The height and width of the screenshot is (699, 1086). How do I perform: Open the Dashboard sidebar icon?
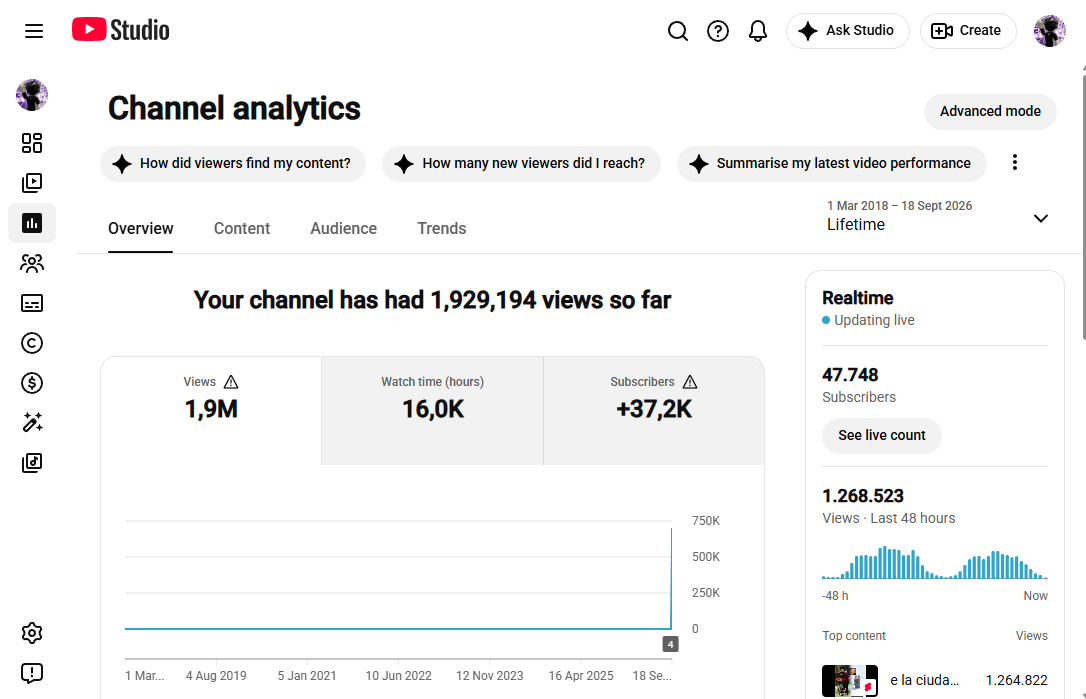tap(32, 143)
